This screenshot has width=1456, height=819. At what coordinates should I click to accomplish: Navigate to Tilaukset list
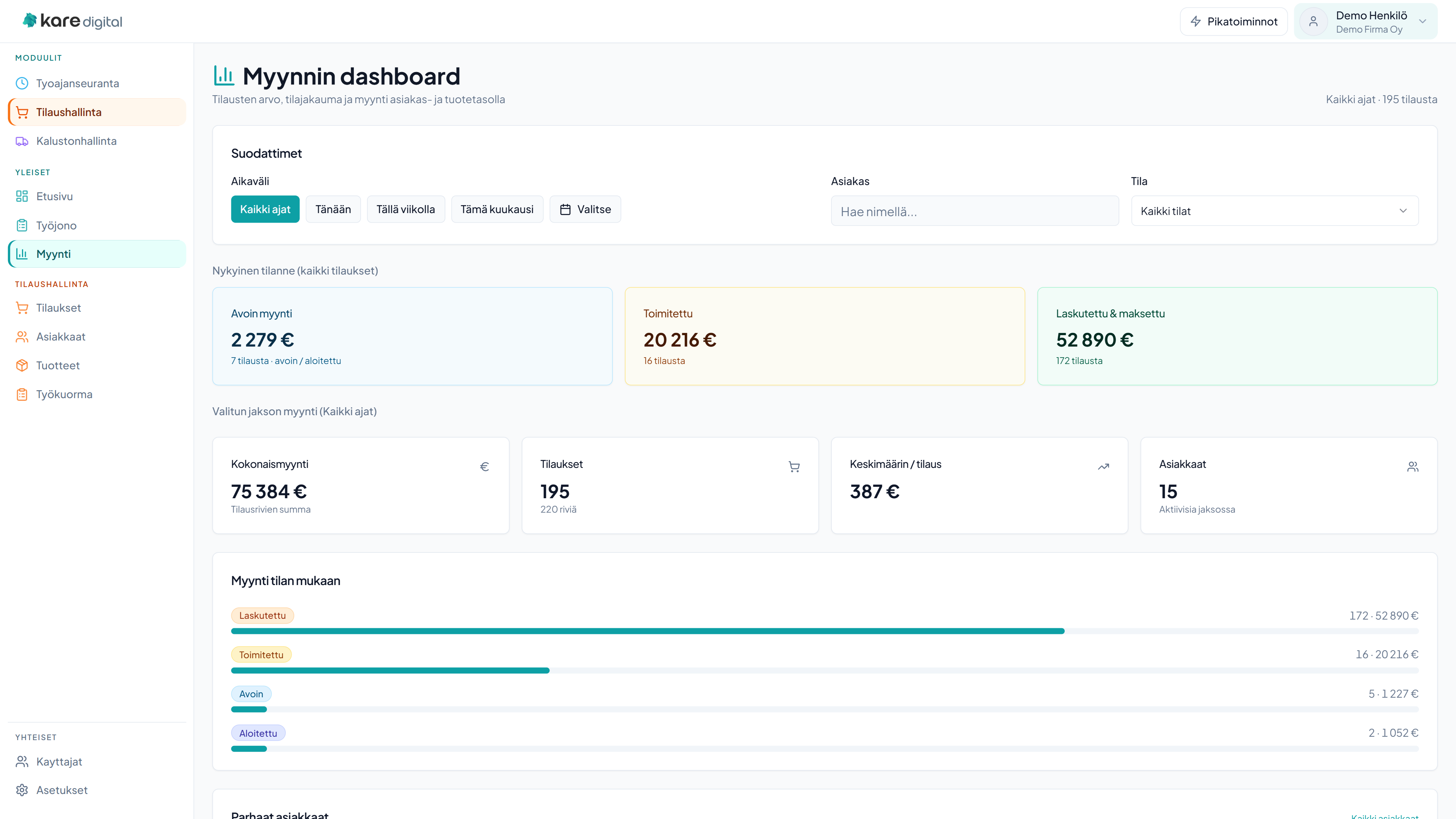pos(97,308)
